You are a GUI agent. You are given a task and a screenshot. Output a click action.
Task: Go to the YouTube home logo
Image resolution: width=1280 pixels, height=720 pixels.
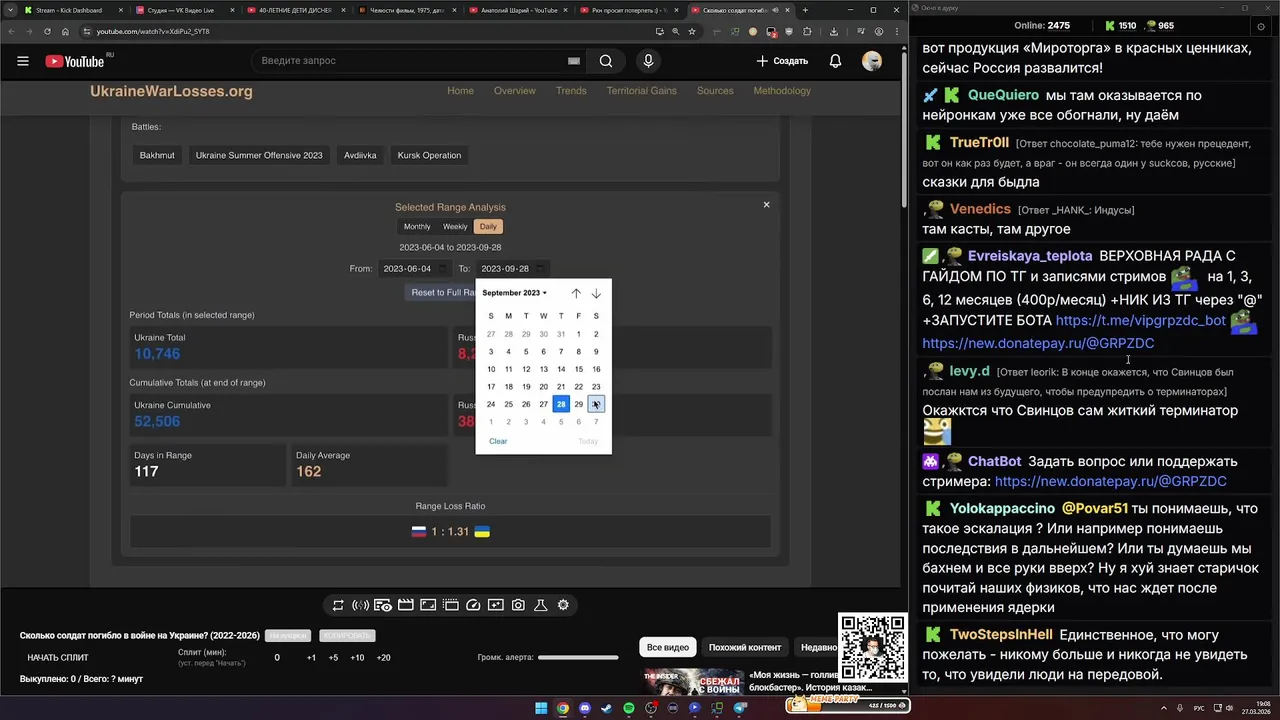(75, 61)
